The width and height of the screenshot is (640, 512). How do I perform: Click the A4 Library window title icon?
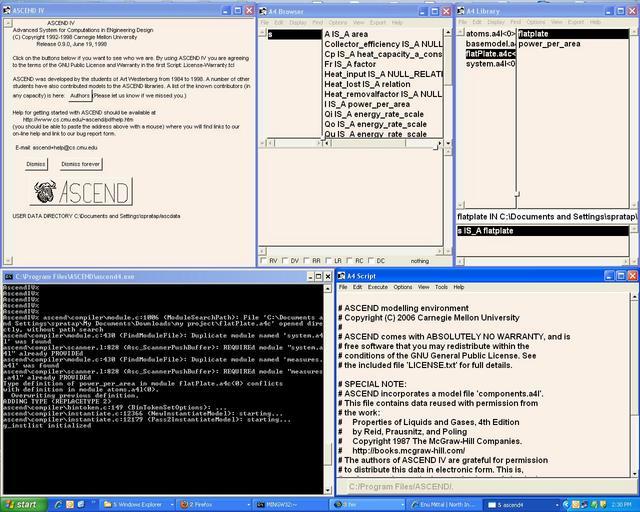(x=461, y=9)
